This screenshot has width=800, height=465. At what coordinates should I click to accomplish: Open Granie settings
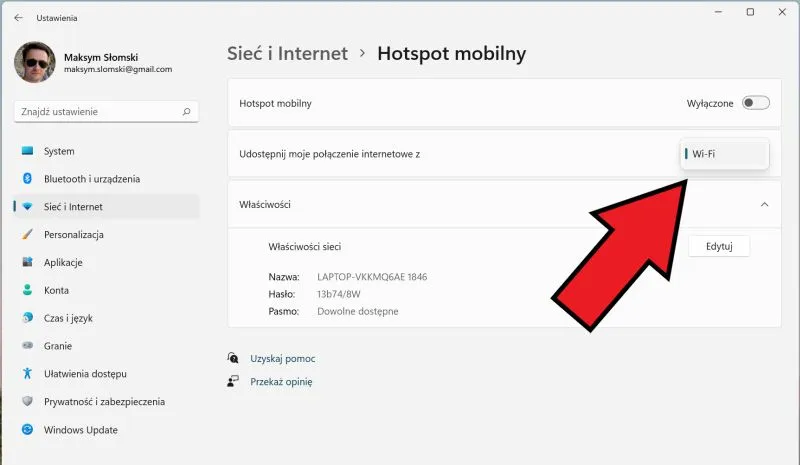[106, 346]
